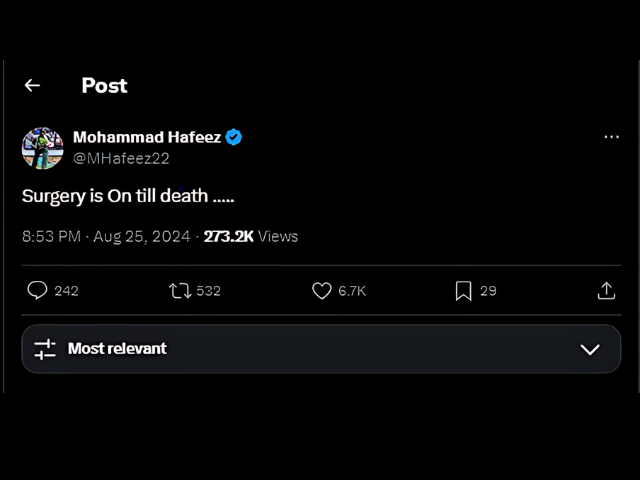Go back using the left arrow

point(32,86)
